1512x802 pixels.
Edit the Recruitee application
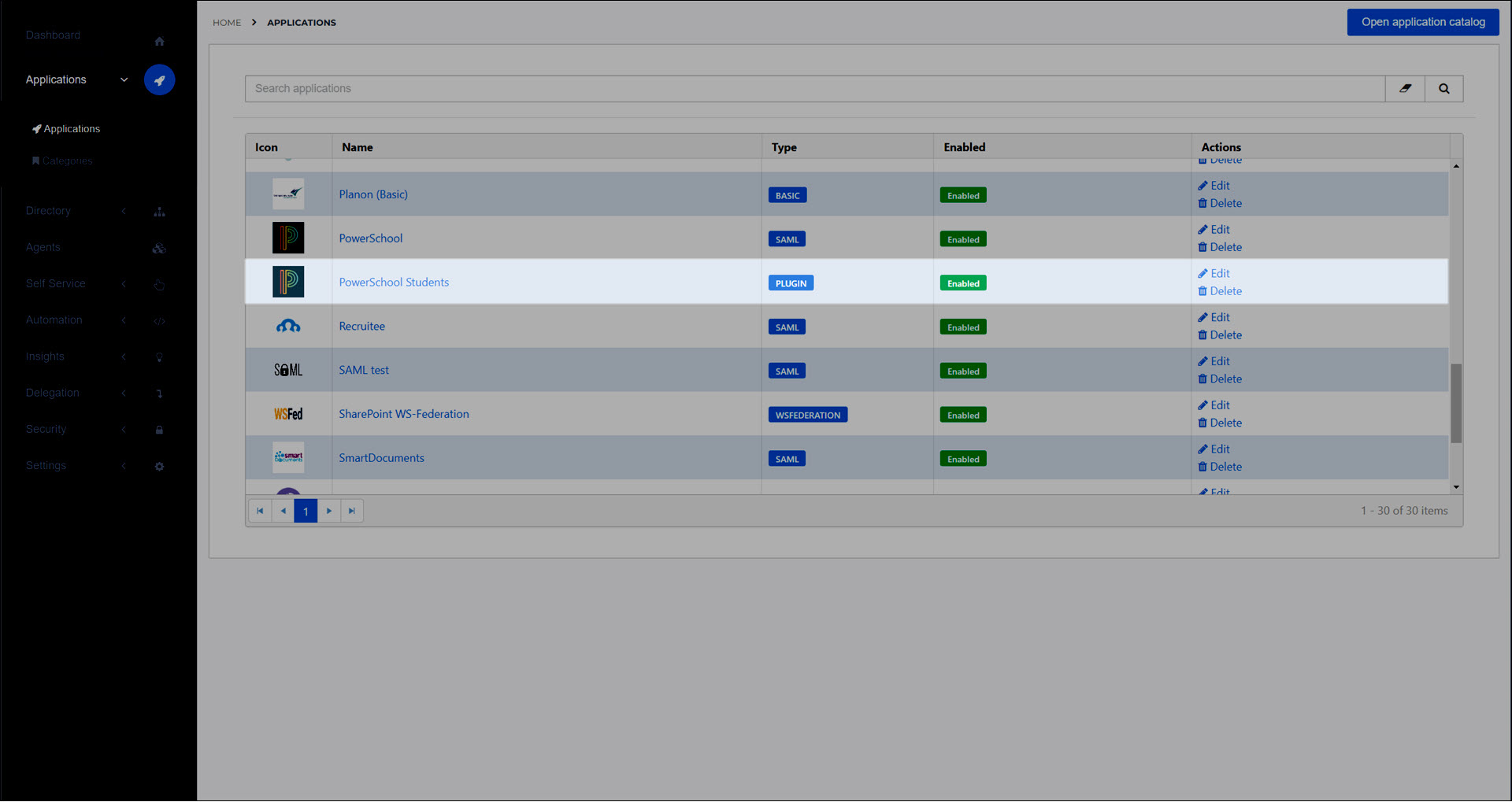[1214, 317]
